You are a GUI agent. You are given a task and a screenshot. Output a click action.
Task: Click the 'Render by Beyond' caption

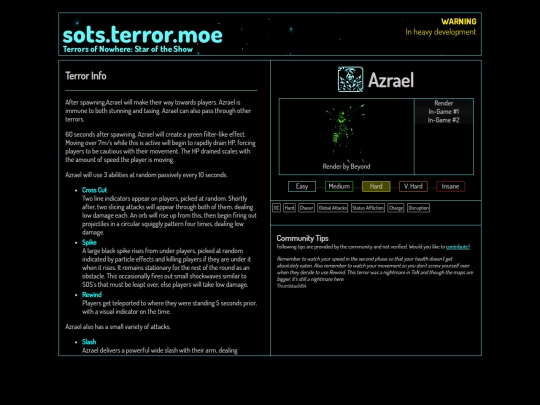click(346, 166)
